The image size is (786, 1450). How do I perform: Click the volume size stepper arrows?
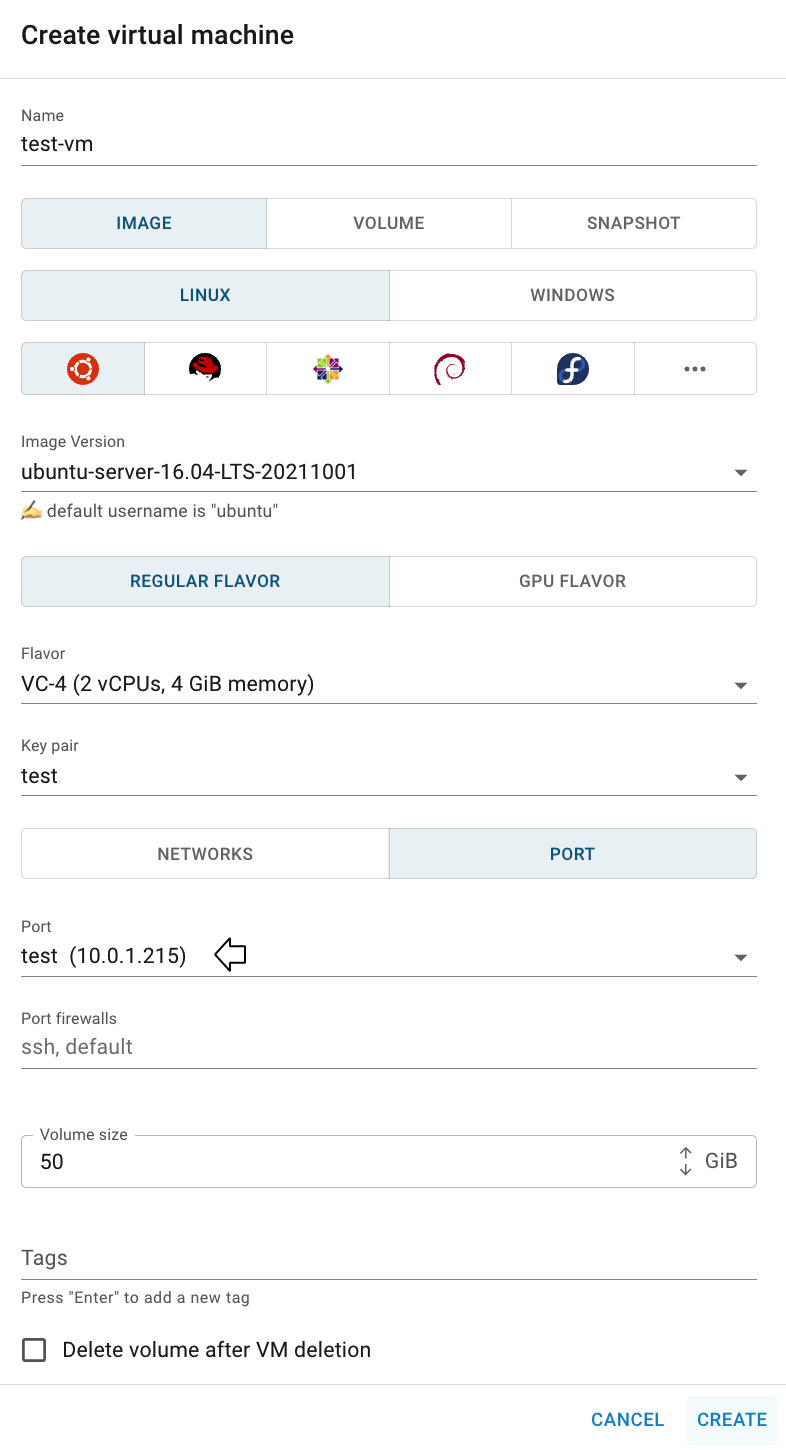(686, 1161)
